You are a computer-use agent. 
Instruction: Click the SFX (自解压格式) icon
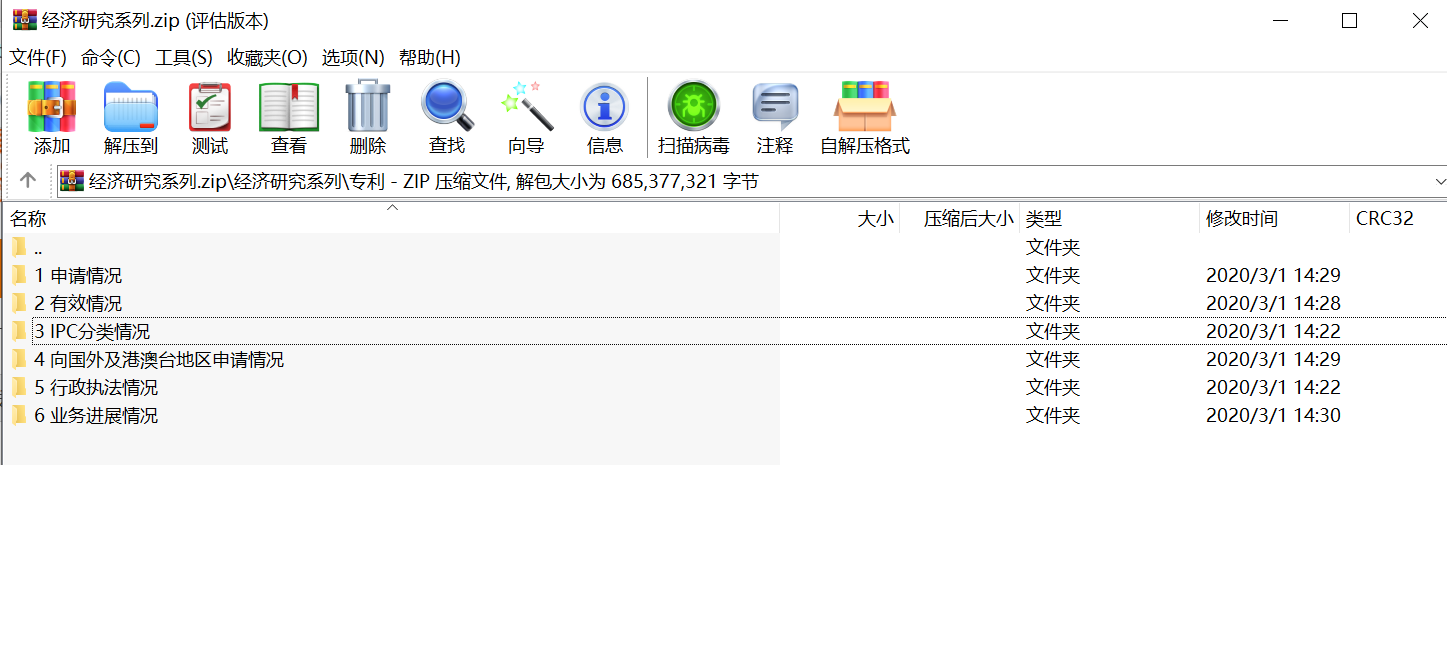(865, 106)
